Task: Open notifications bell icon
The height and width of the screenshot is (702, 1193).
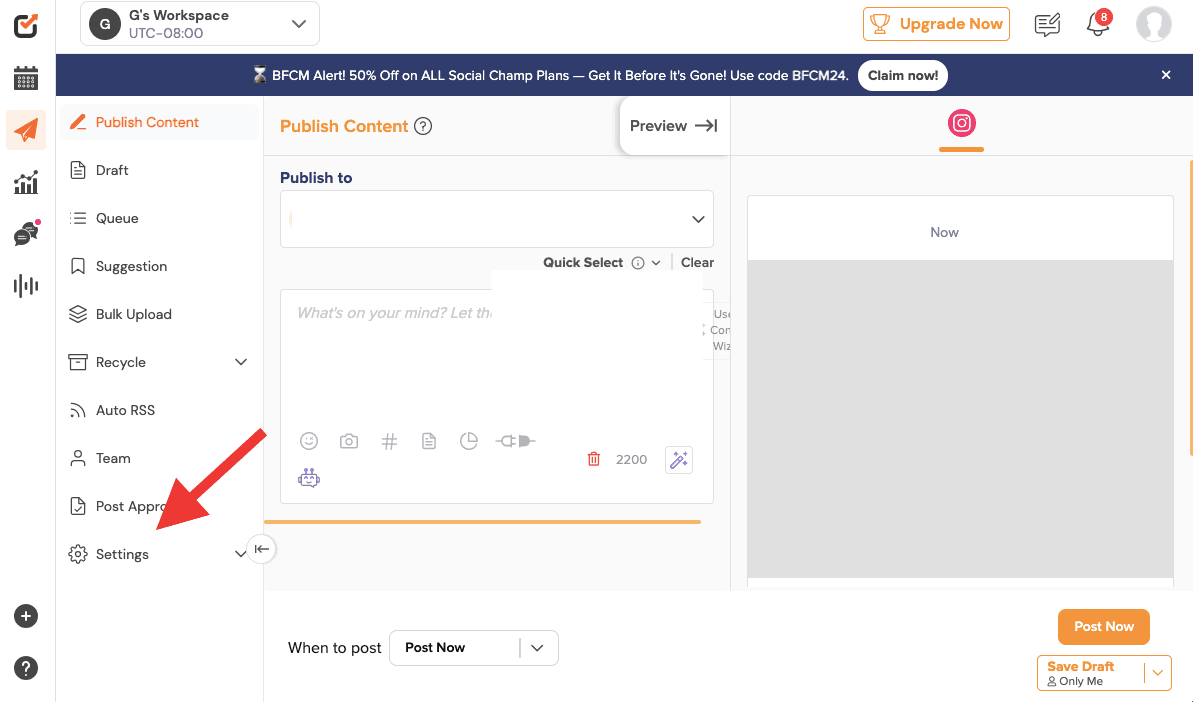Action: (1098, 25)
